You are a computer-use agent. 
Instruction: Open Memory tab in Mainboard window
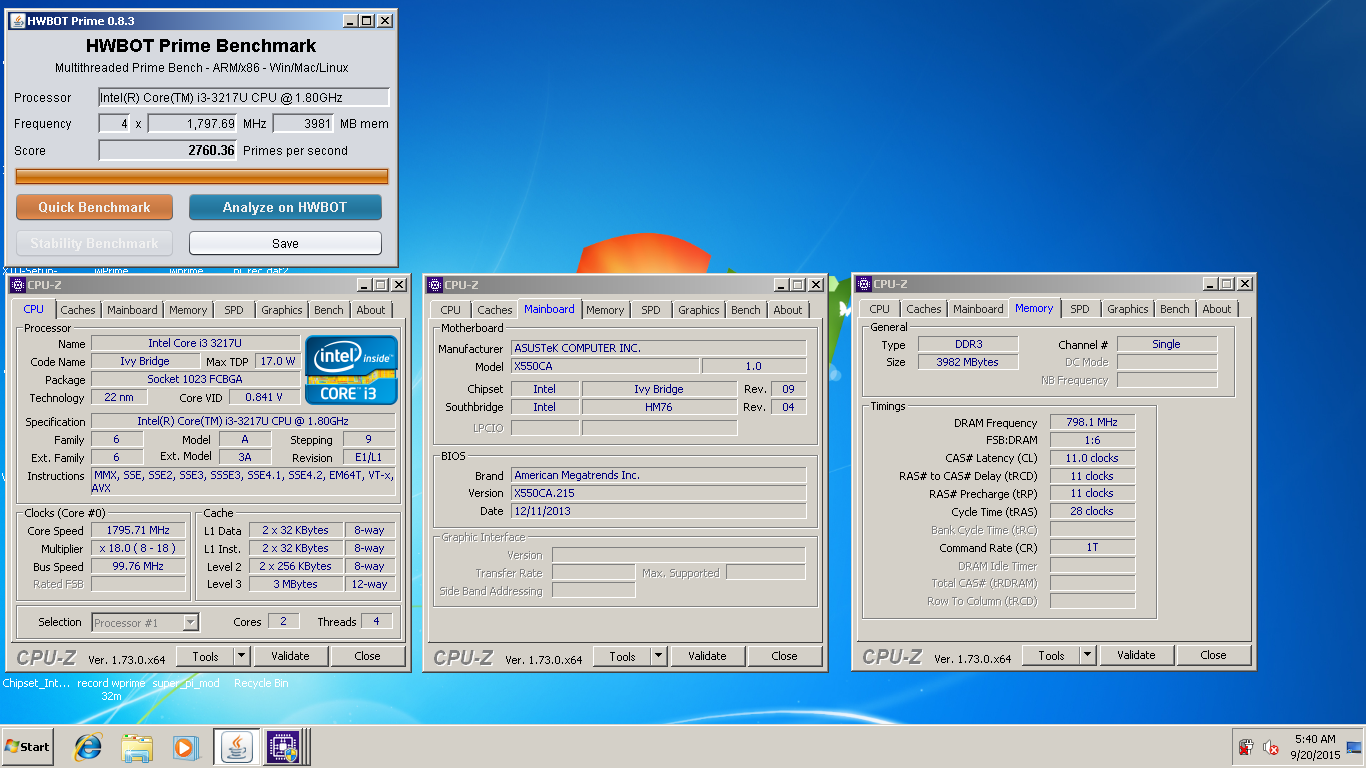(x=605, y=310)
